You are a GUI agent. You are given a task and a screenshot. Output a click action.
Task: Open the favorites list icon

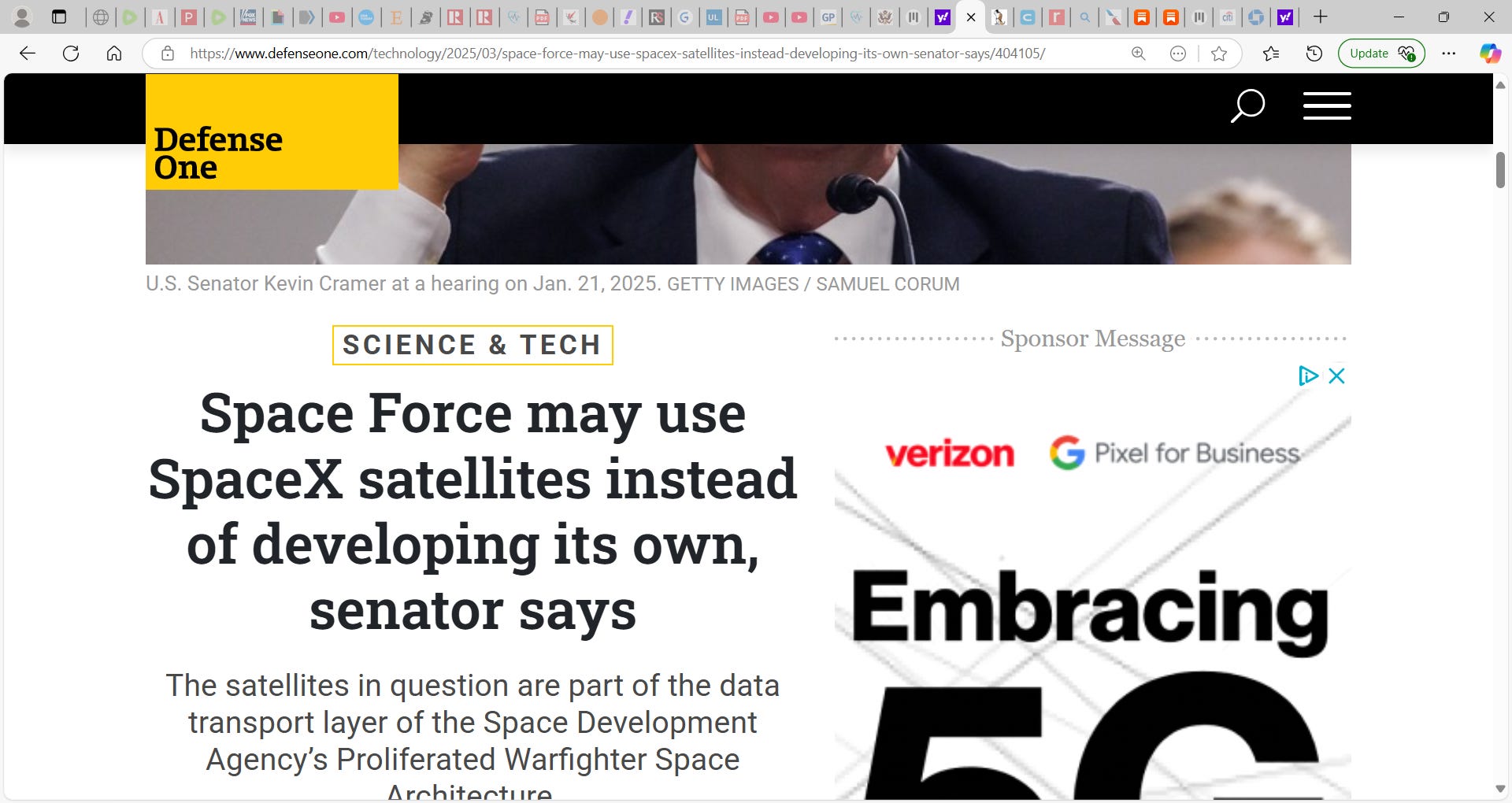point(1270,54)
